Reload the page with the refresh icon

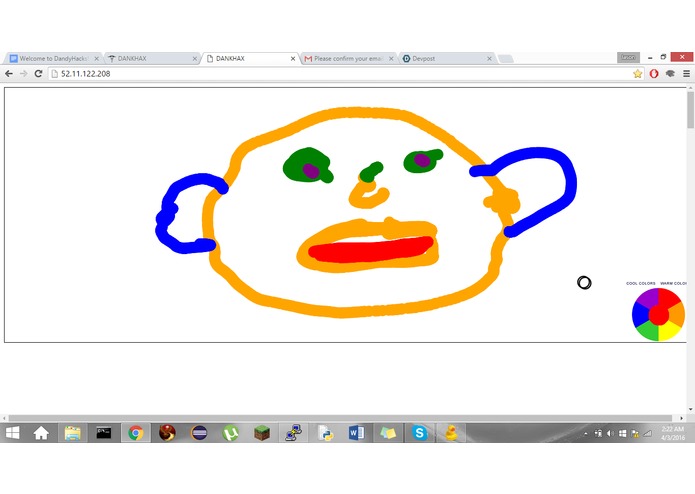click(38, 74)
